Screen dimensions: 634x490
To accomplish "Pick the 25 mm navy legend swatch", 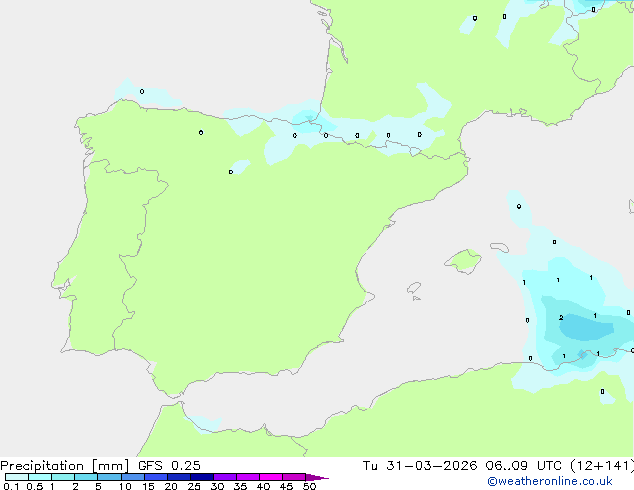I will [x=202, y=477].
